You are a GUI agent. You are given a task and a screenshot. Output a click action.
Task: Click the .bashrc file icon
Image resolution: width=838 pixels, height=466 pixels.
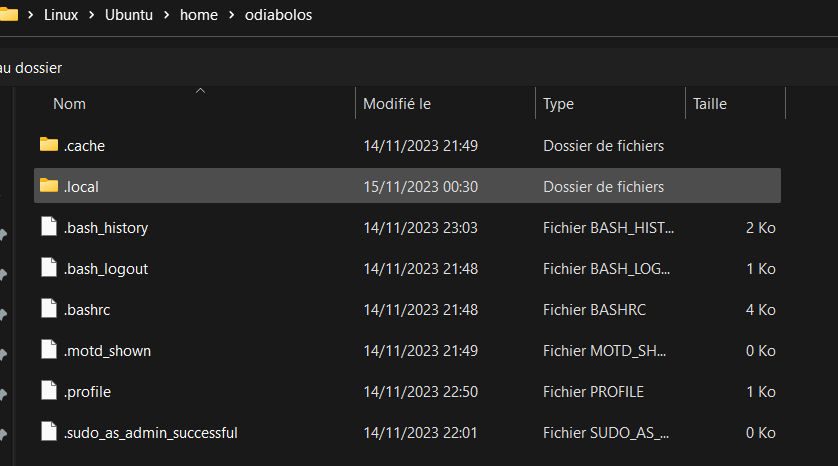[49, 308]
